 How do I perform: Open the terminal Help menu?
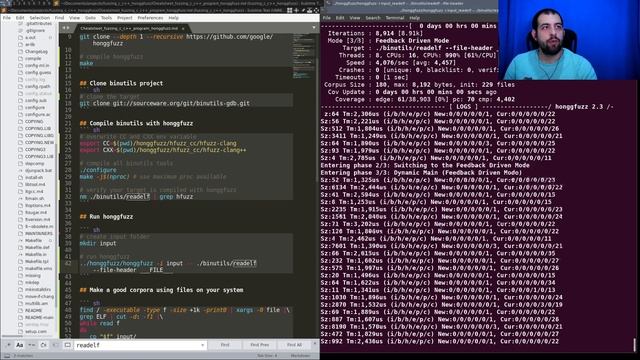(414, 18)
